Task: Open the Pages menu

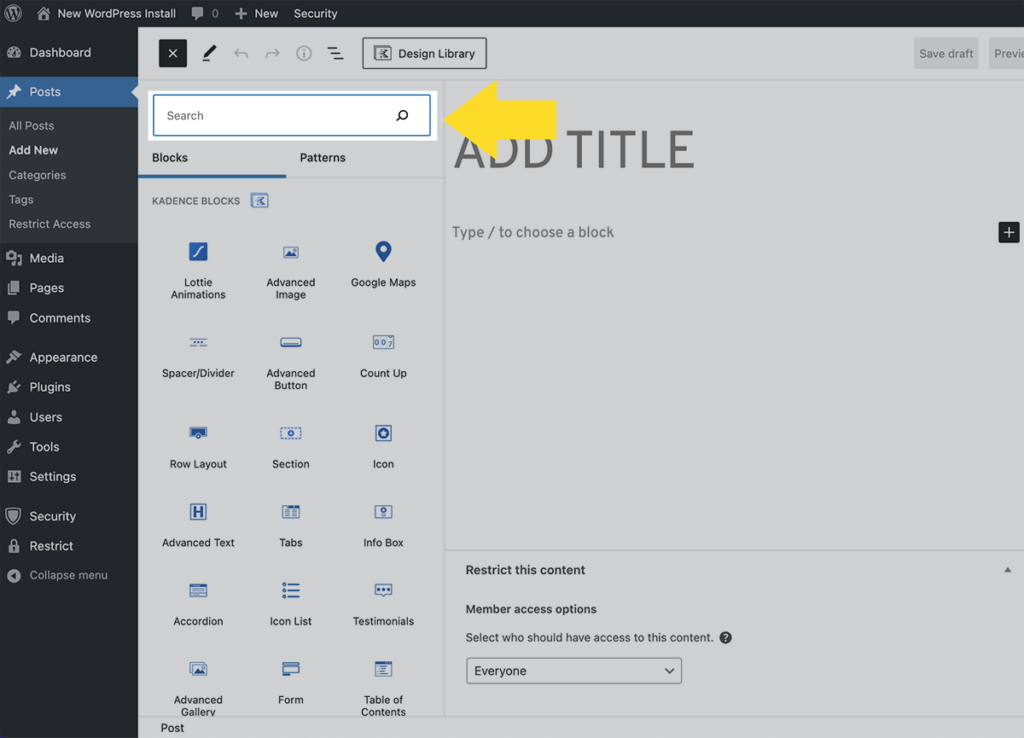Action: pyautogui.click(x=69, y=288)
